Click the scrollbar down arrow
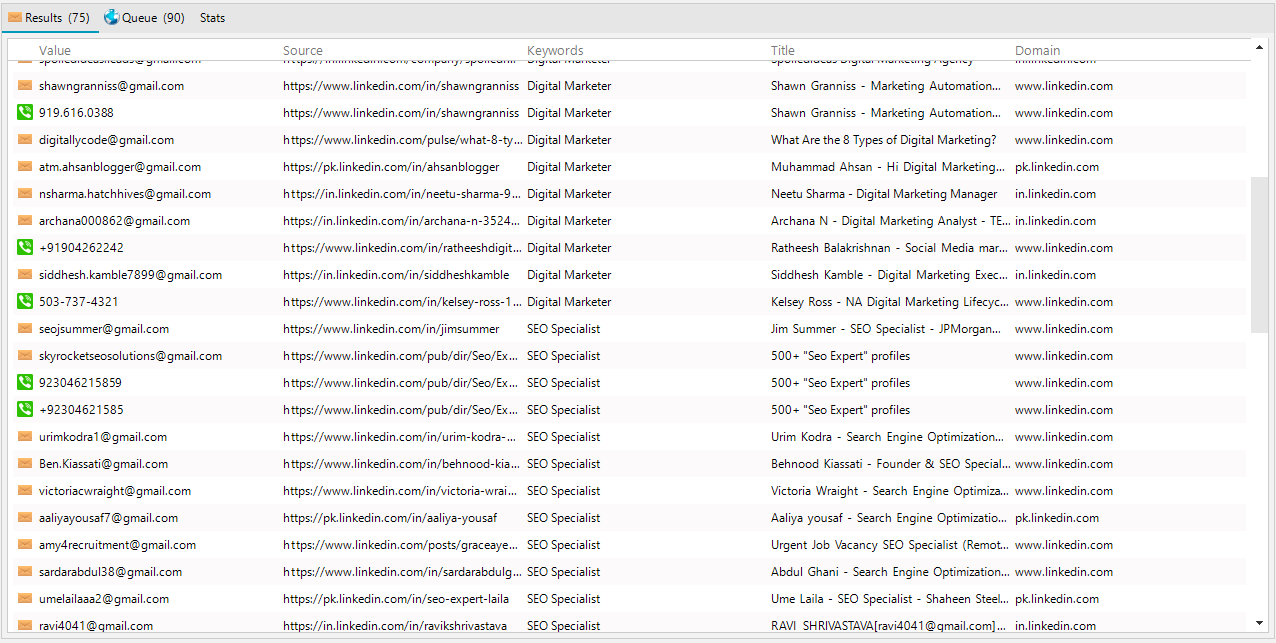 1258,623
